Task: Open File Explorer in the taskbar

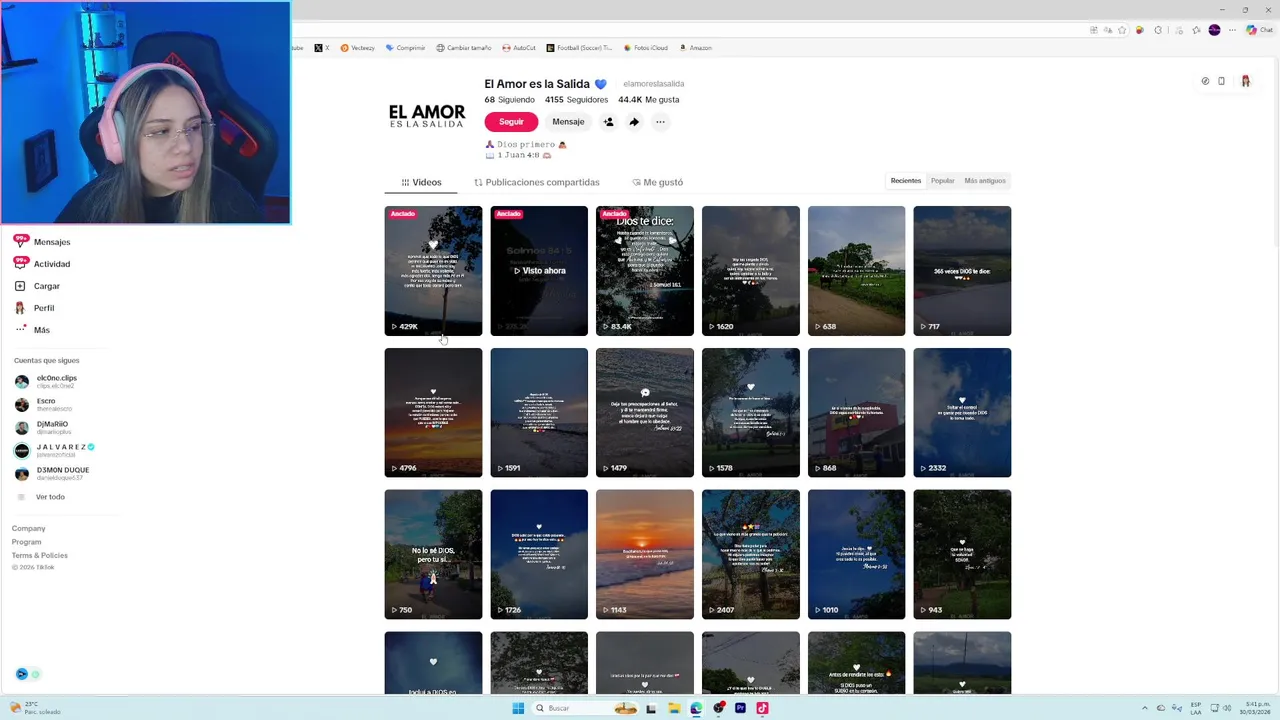Action: click(674, 708)
